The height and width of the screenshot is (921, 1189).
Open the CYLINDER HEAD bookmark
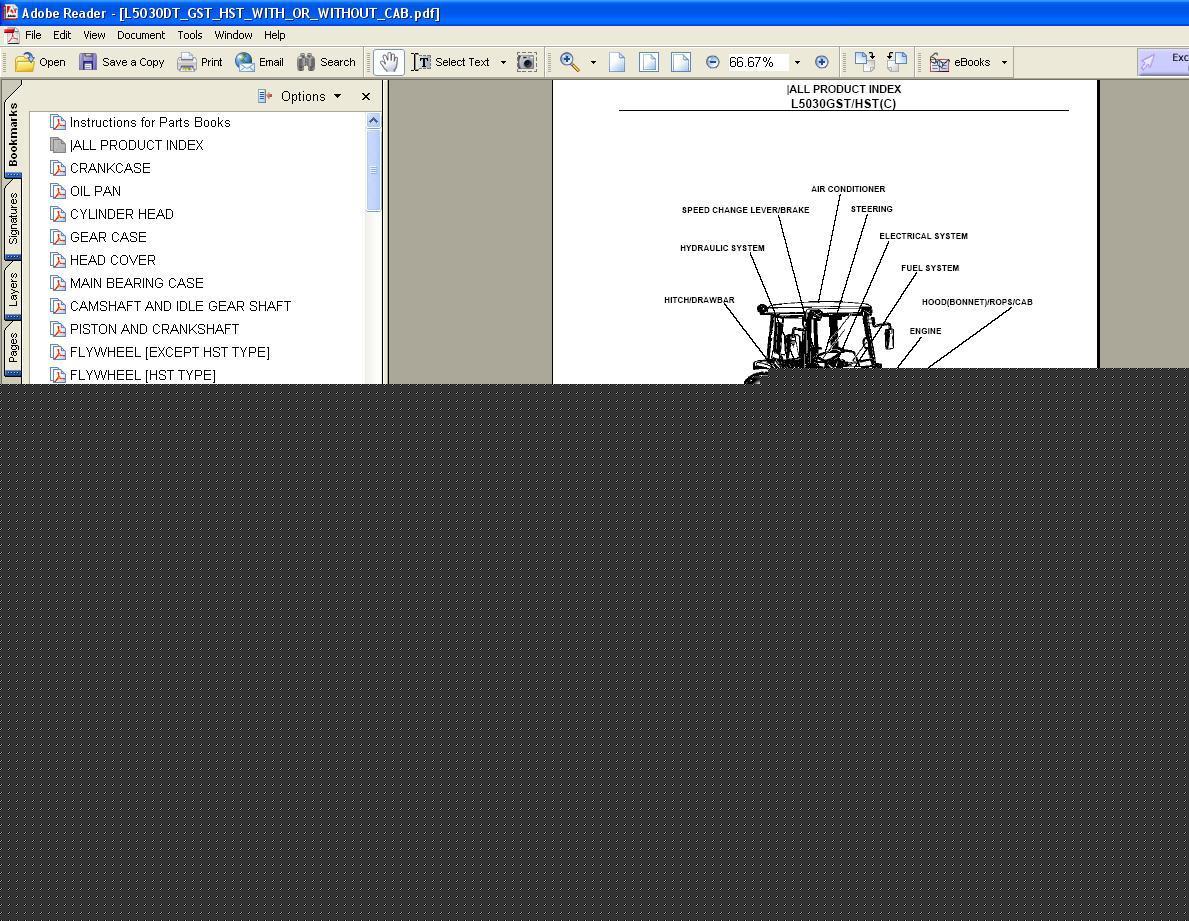coord(121,215)
